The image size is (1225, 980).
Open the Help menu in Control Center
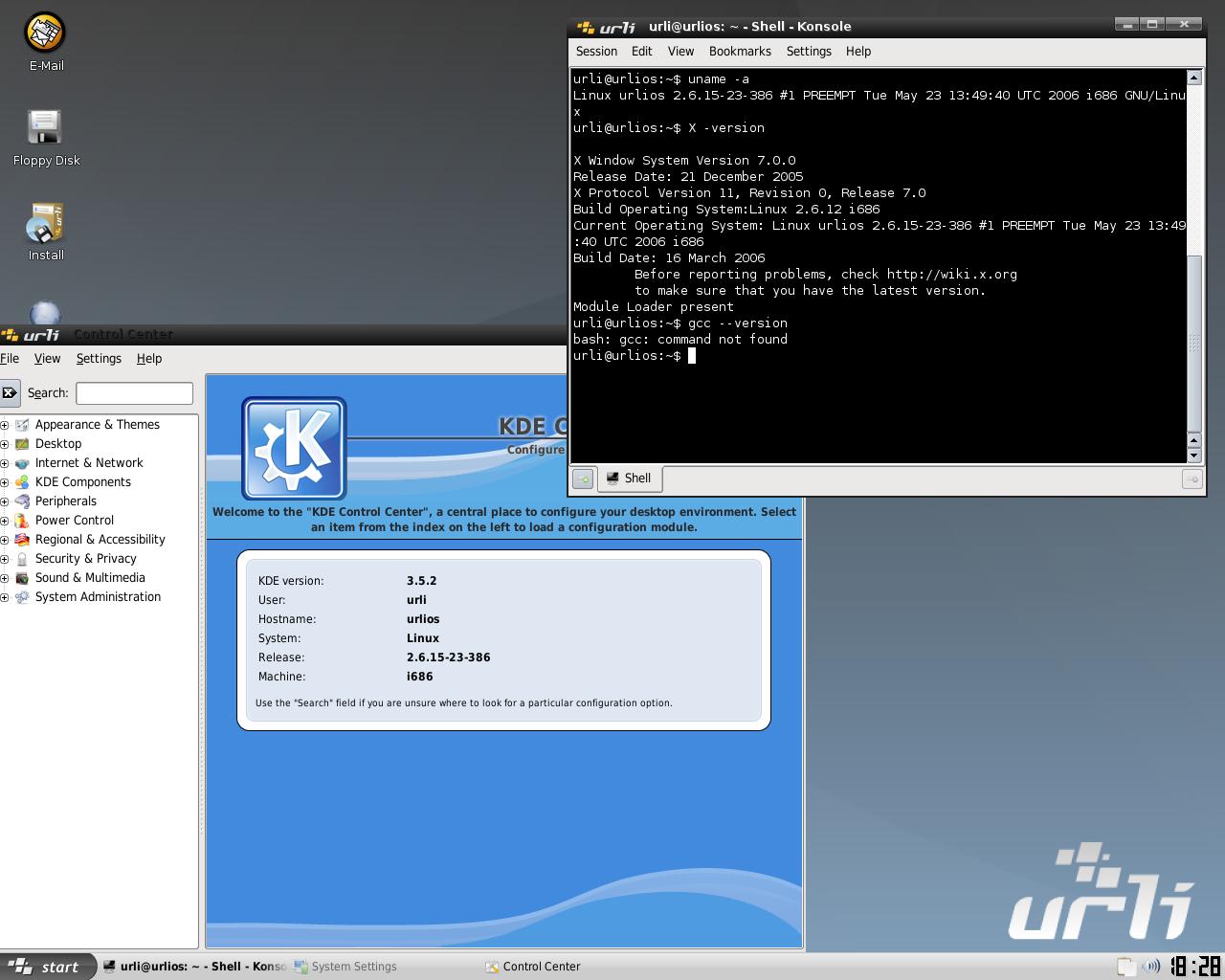pos(149,359)
